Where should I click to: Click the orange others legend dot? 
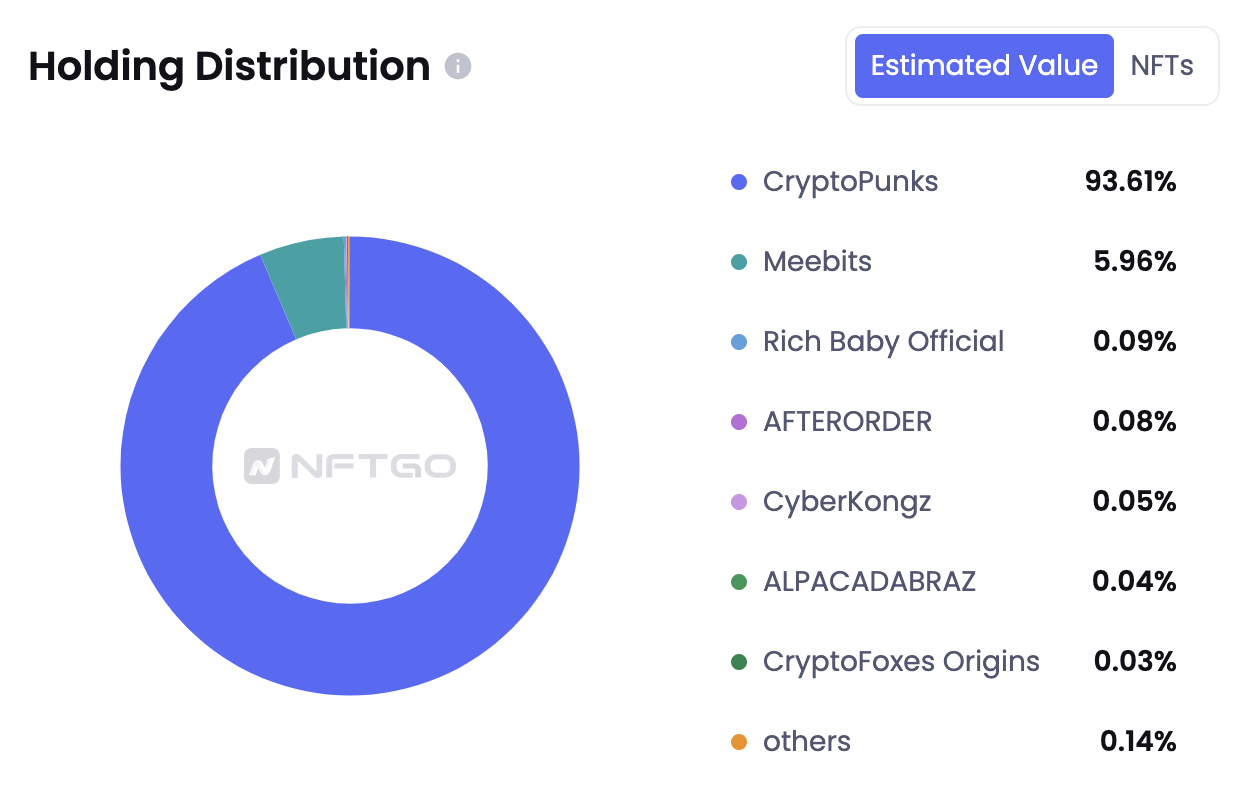coord(739,742)
